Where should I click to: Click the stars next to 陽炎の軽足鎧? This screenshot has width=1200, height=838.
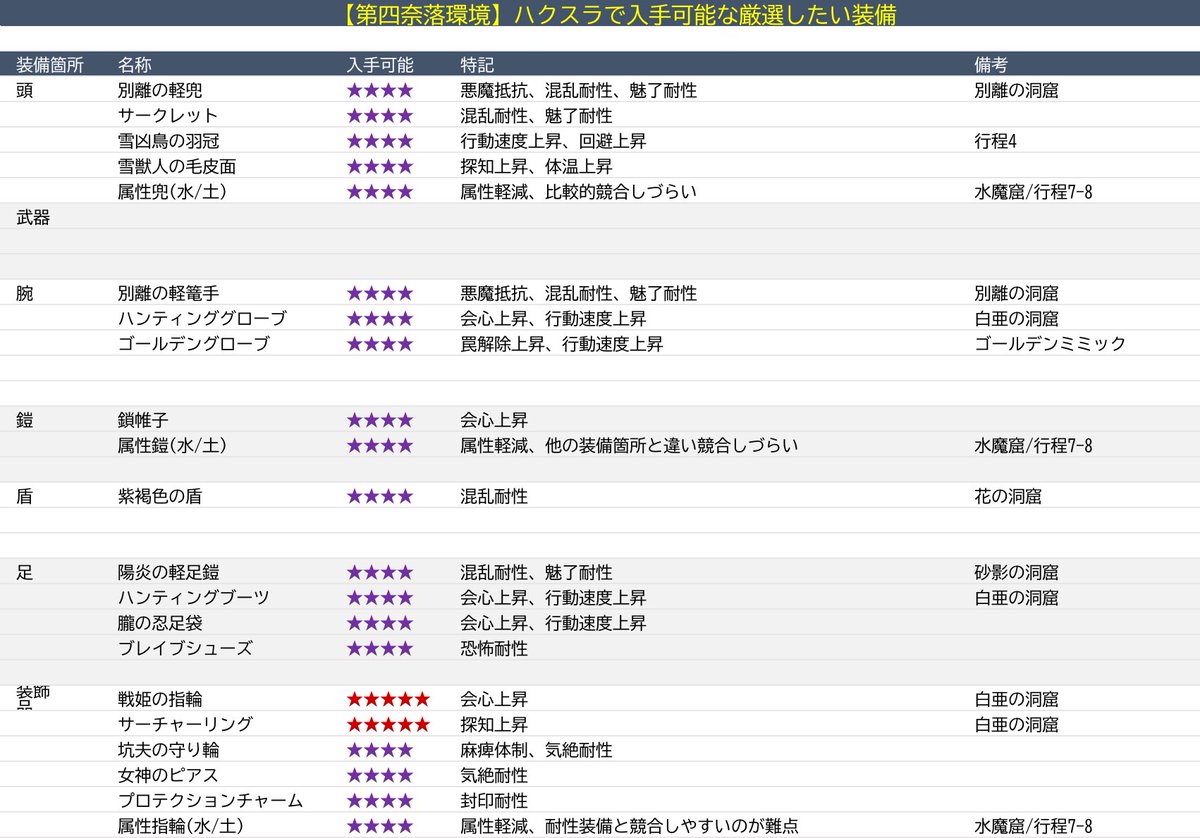click(376, 572)
